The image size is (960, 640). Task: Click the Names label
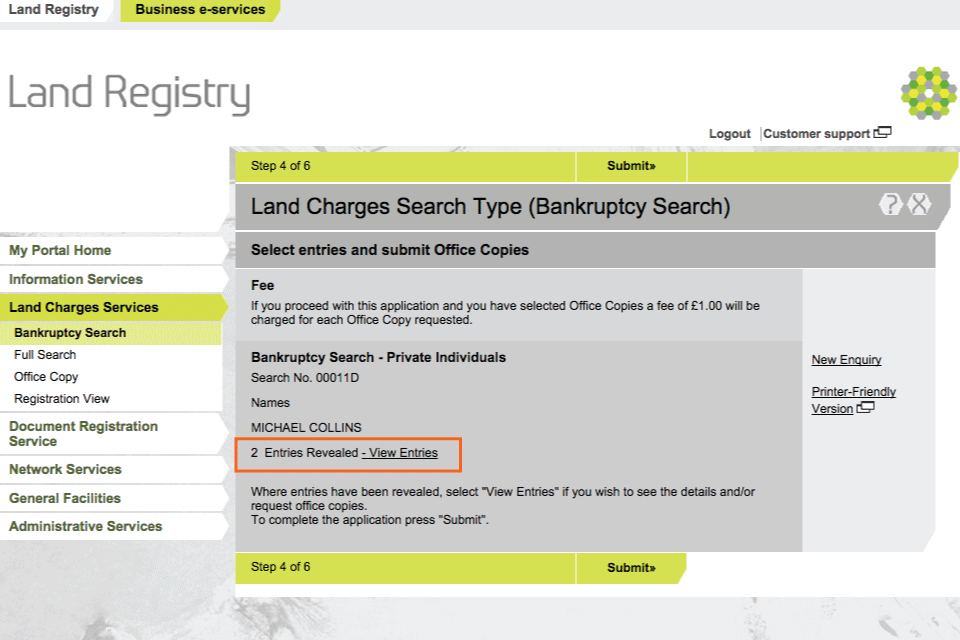click(270, 403)
